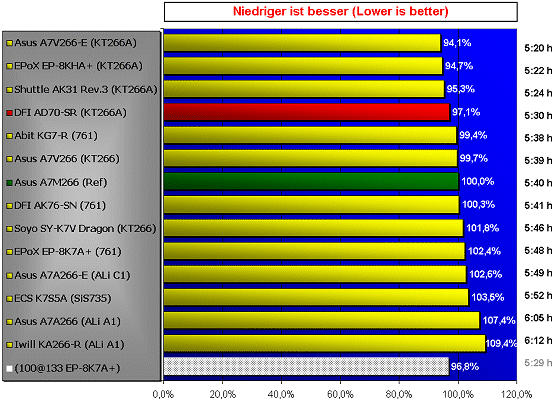Click legend label 'Asus A7V266 (KT266)'
This screenshot has height=400, width=555.
[x=67, y=159]
